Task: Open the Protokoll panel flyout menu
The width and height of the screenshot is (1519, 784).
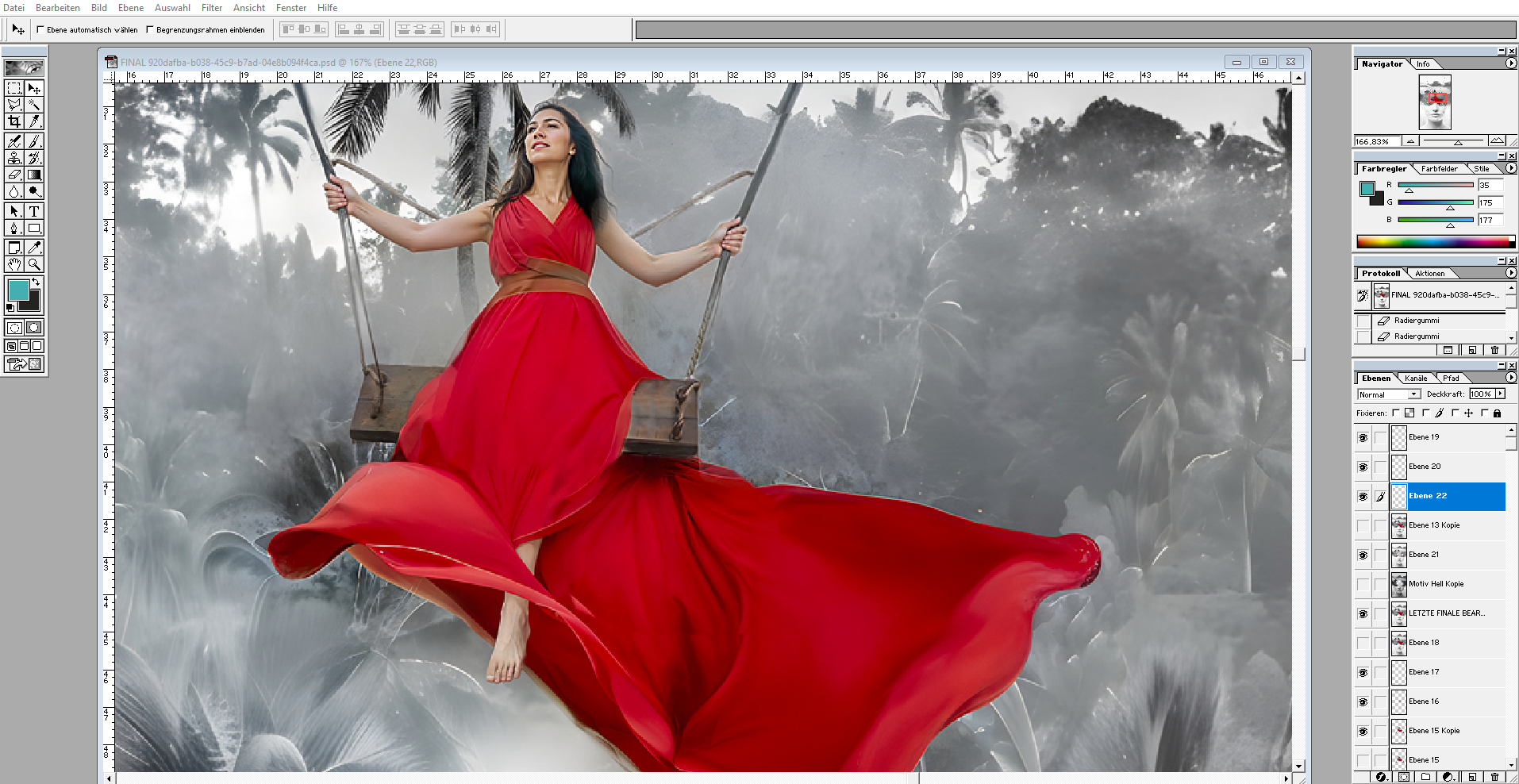Action: click(1510, 273)
